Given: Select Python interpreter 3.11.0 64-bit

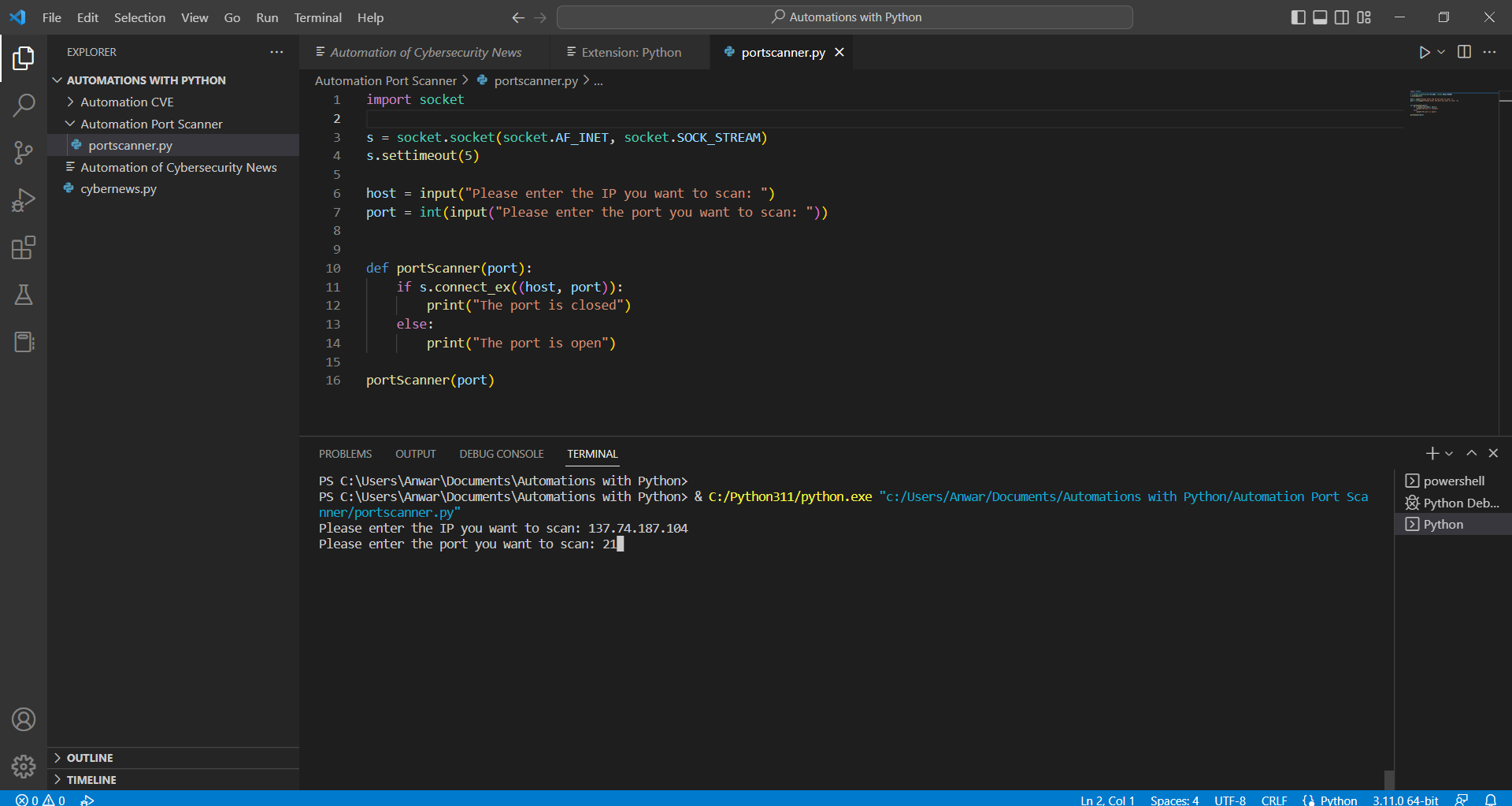Looking at the screenshot, I should 1405,800.
